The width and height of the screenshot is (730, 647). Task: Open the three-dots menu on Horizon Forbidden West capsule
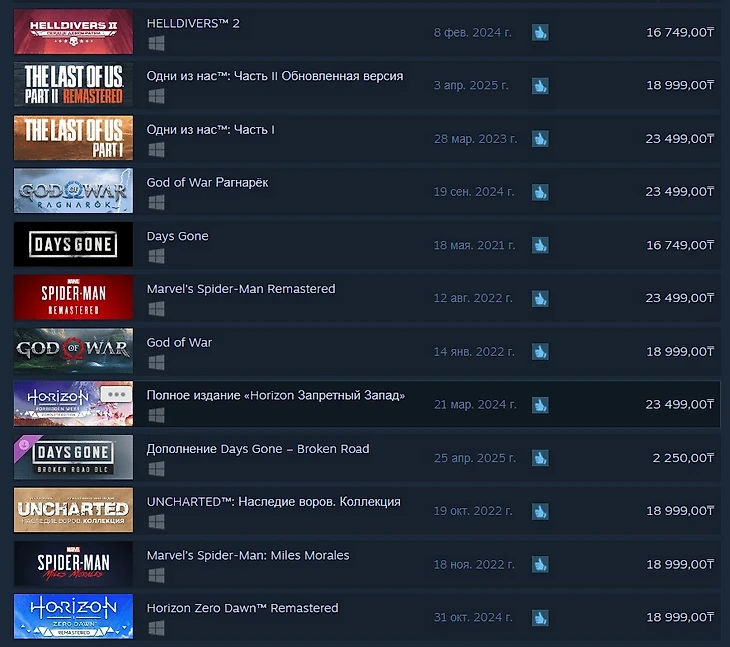(x=116, y=394)
